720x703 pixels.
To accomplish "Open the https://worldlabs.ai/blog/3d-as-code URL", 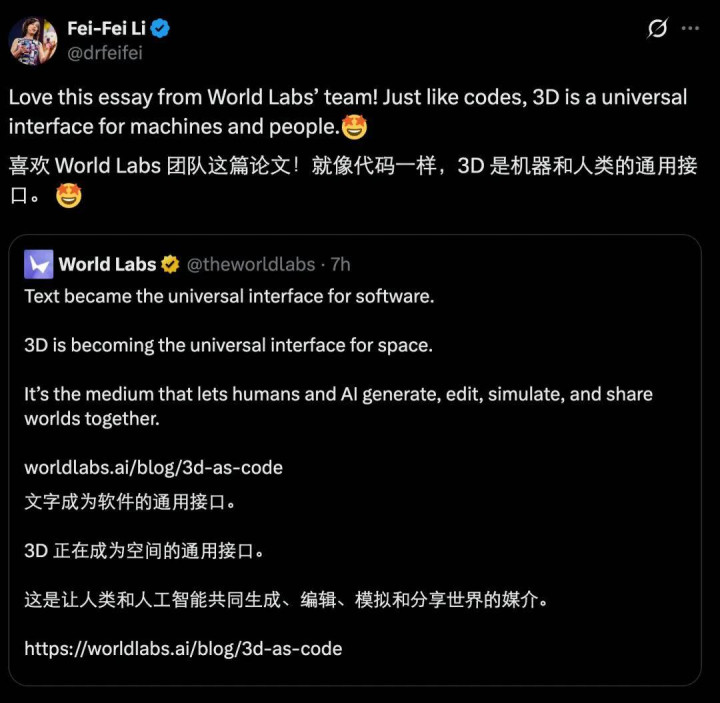I will coord(183,648).
